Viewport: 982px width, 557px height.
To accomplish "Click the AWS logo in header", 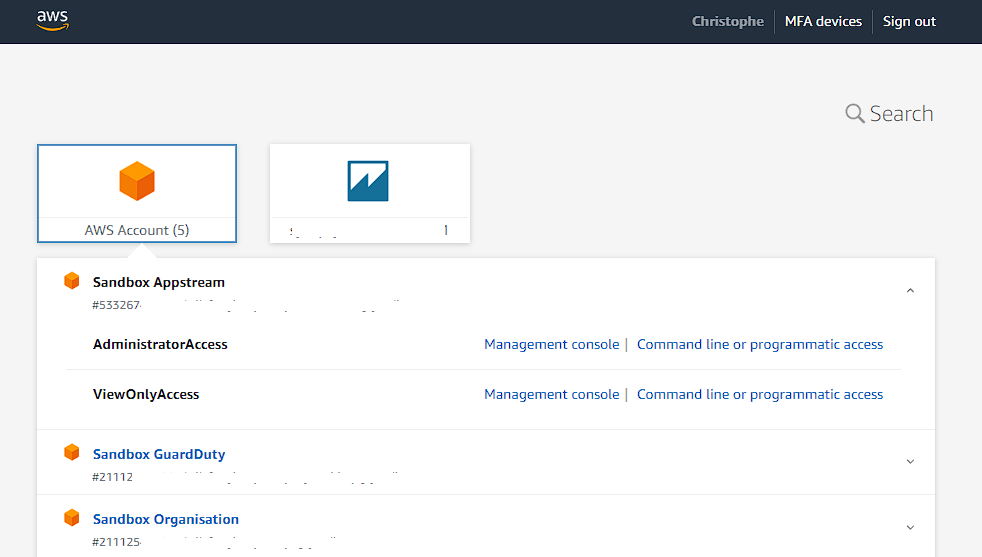I will pos(52,21).
